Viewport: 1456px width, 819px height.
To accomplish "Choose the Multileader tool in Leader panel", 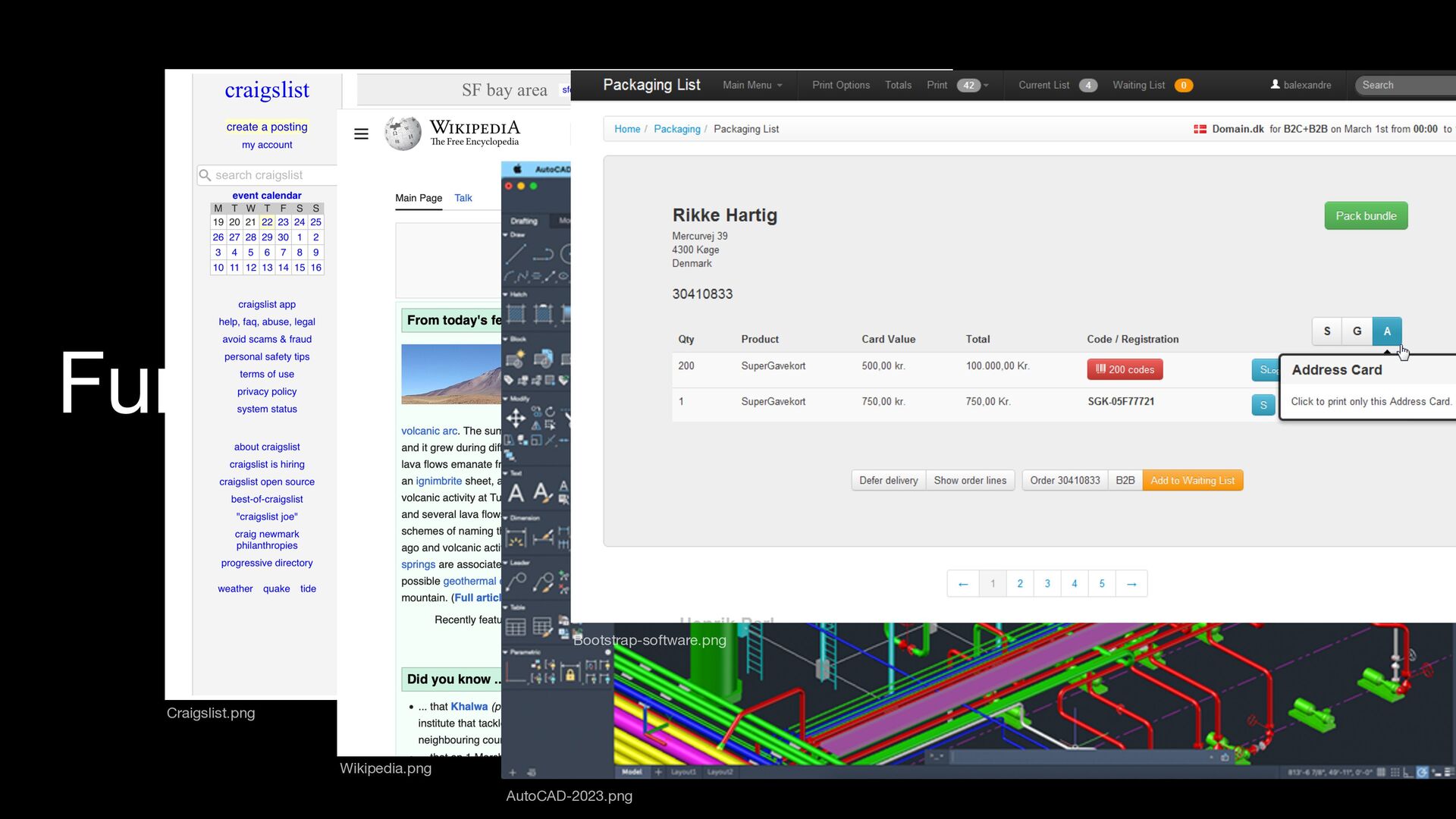I will tap(516, 582).
